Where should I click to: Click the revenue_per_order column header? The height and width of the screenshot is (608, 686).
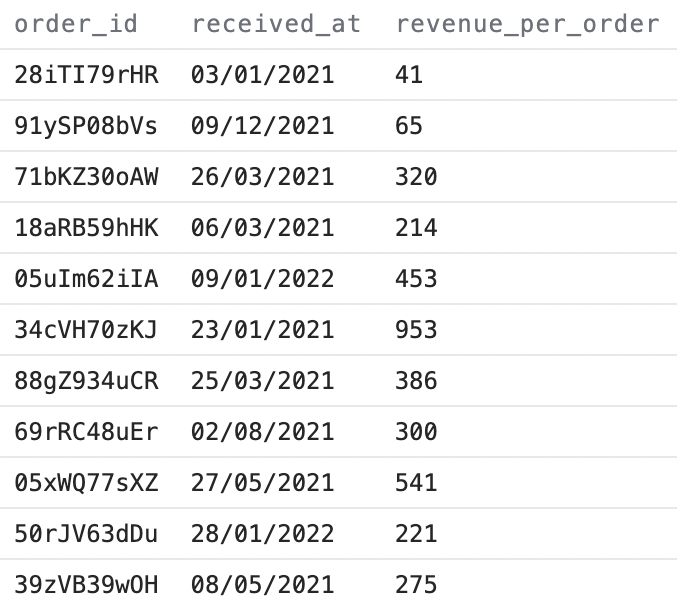[x=528, y=24]
